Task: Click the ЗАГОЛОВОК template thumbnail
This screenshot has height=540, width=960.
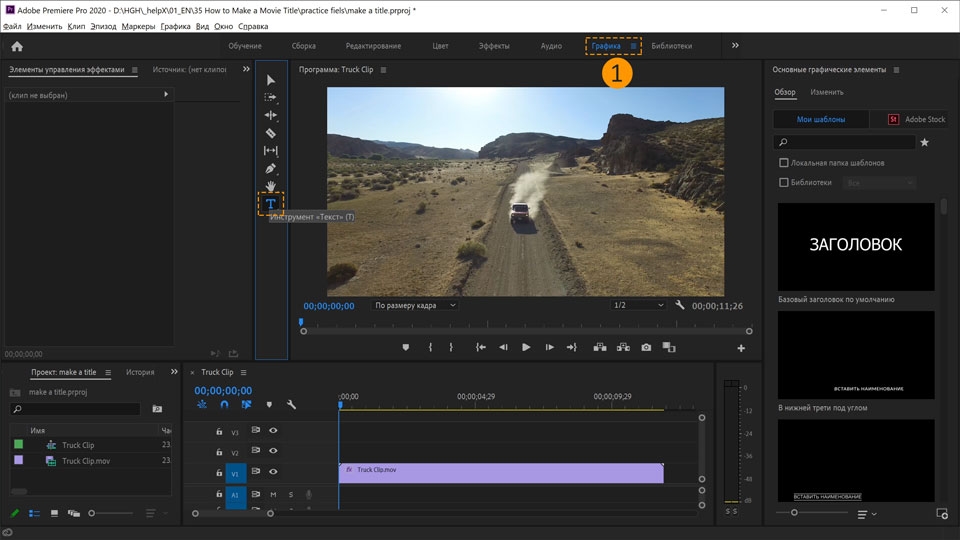Action: tap(856, 246)
